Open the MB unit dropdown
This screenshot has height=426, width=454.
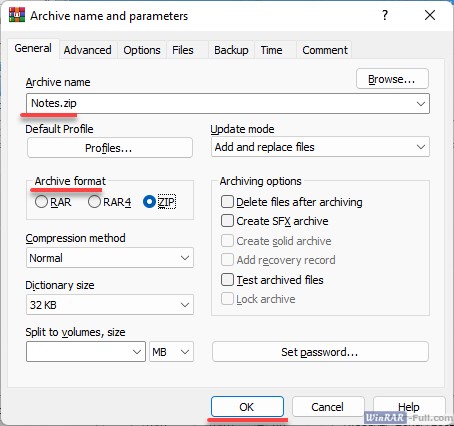pos(171,352)
